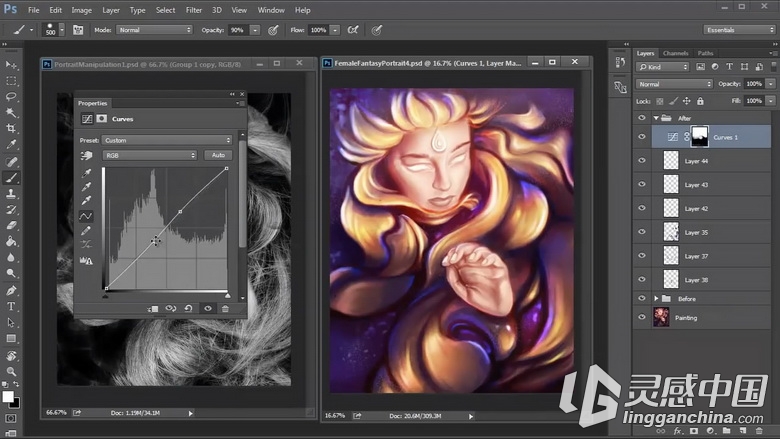The width and height of the screenshot is (780, 439).
Task: Select the Magic Wand tool
Action: (11, 112)
